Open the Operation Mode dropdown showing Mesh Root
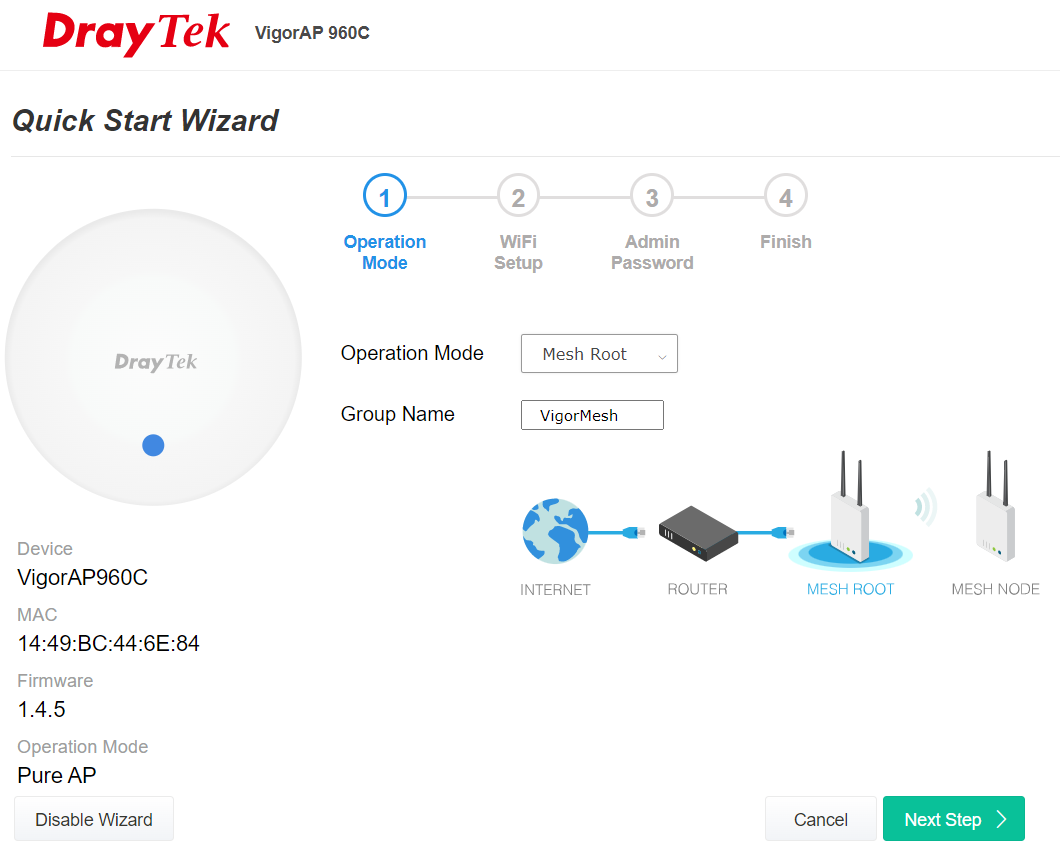 (x=599, y=354)
